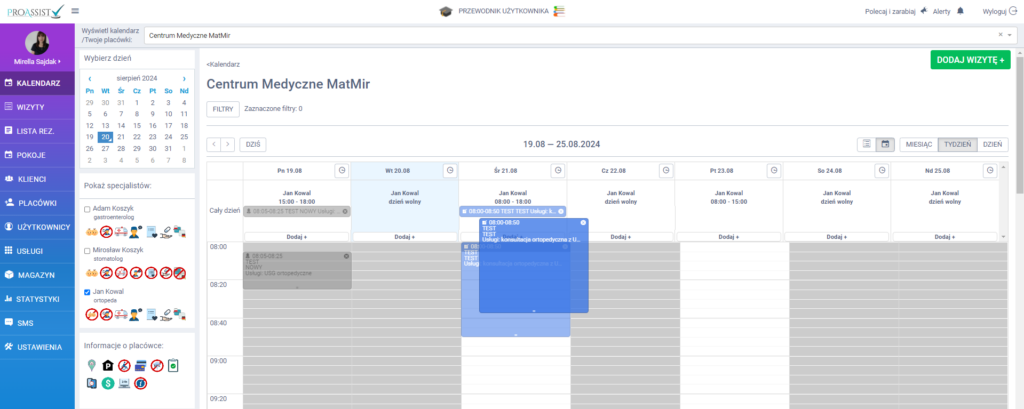Select the calendar grid view icon
1024x409 pixels.
(x=884, y=144)
